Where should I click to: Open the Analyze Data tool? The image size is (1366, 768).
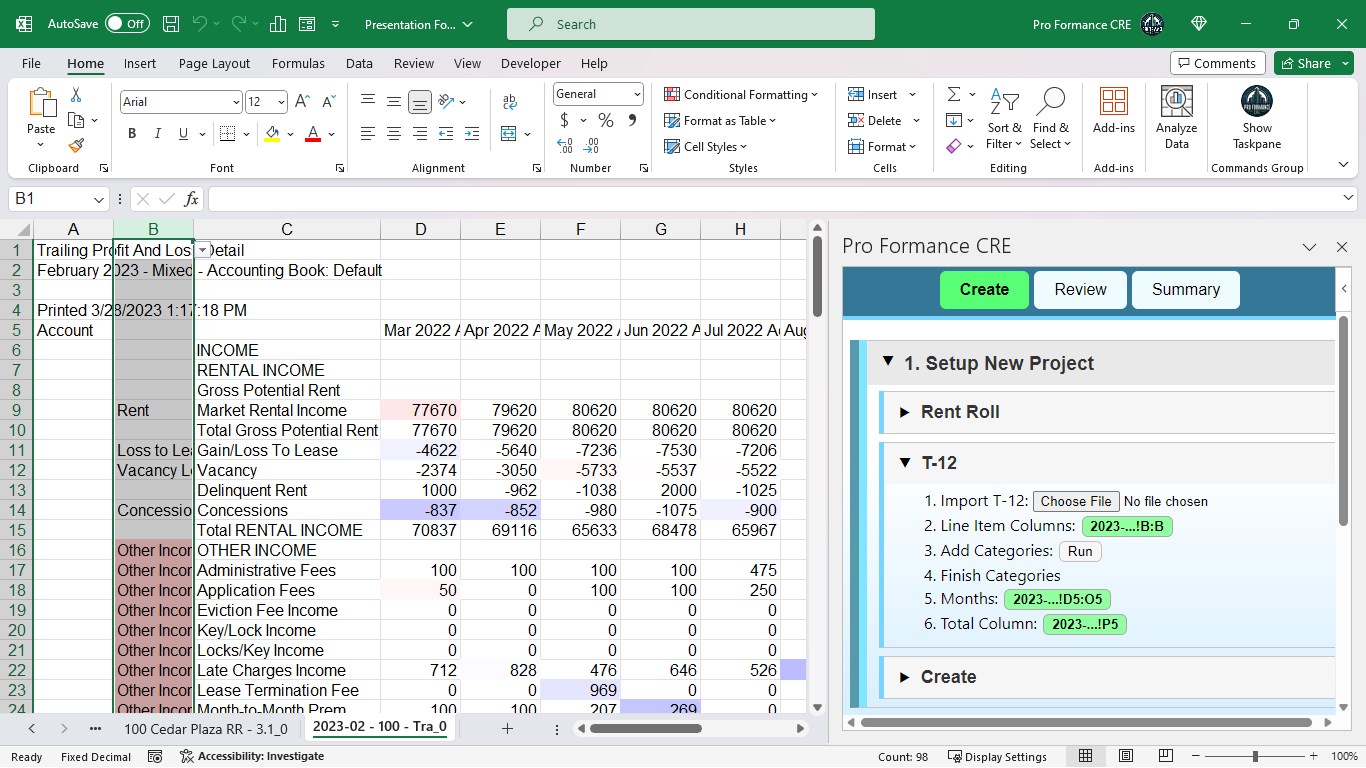[1176, 117]
